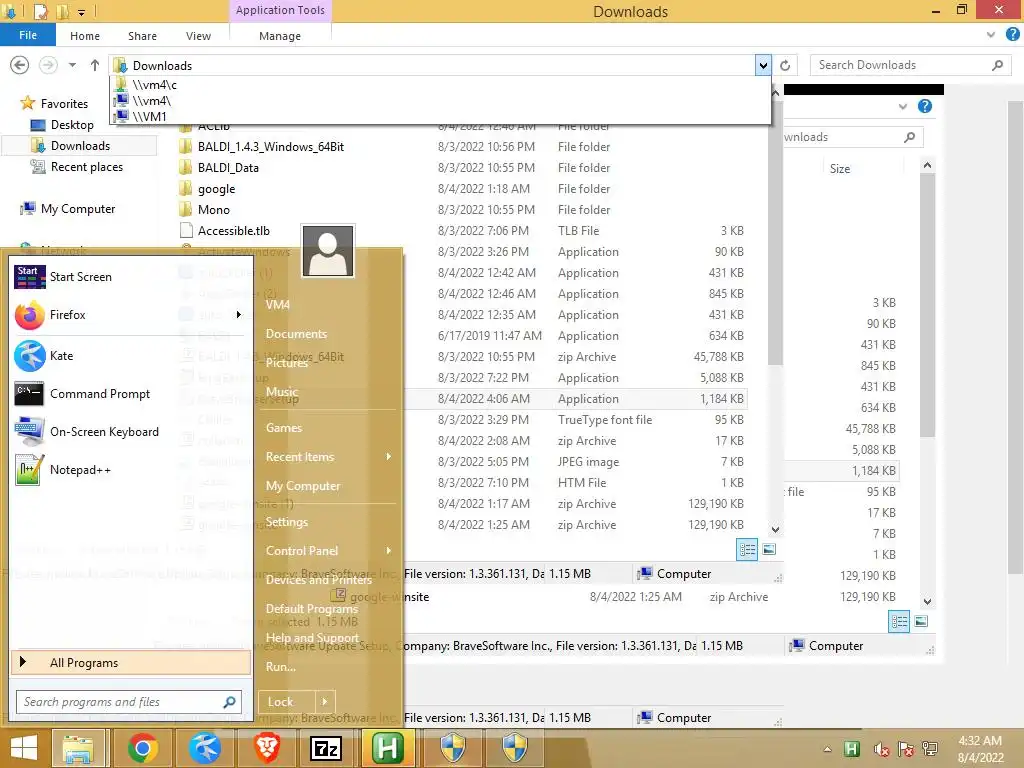Switch to the Home ribbon tab
Viewport: 1024px width, 768px height.
(85, 36)
